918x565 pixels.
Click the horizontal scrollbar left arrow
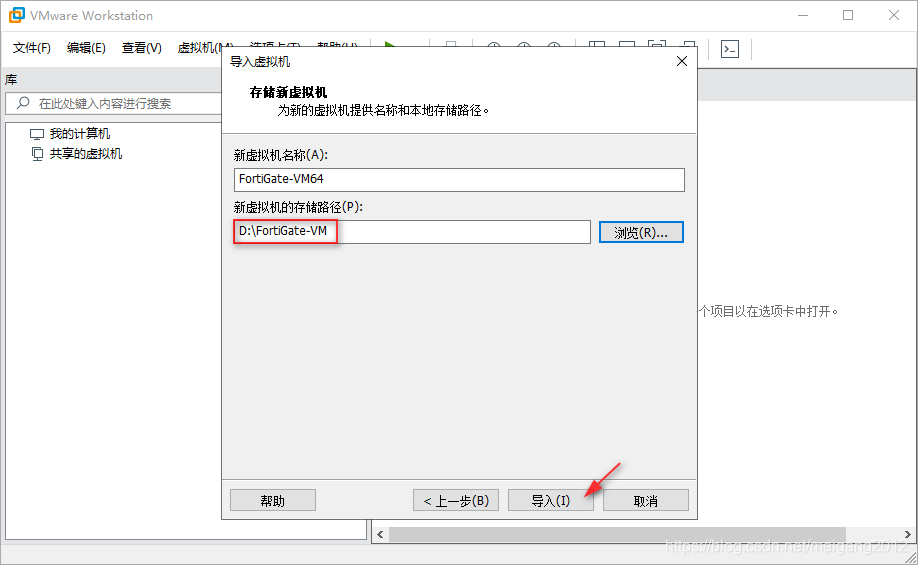380,535
